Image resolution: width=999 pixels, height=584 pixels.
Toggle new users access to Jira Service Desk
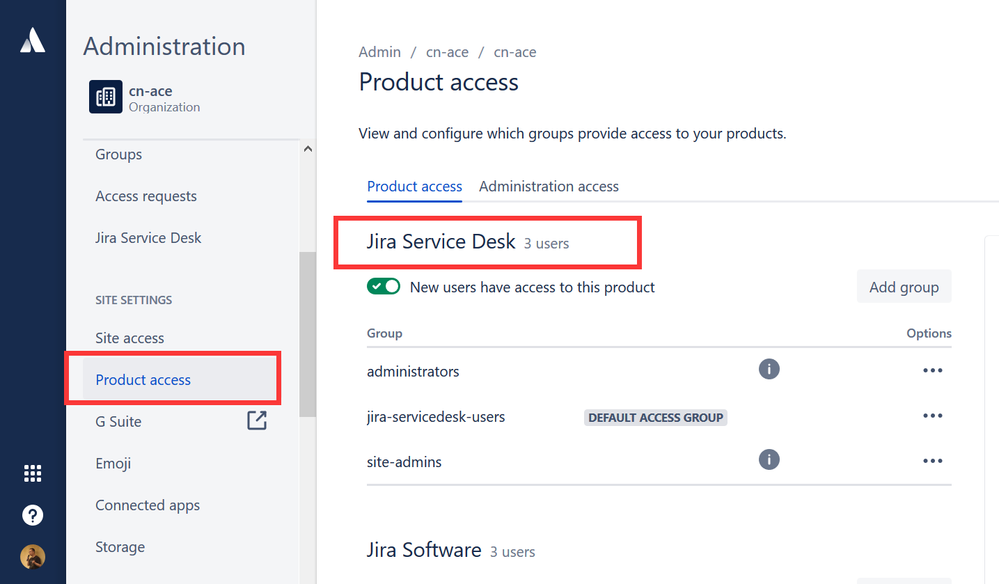pos(384,287)
